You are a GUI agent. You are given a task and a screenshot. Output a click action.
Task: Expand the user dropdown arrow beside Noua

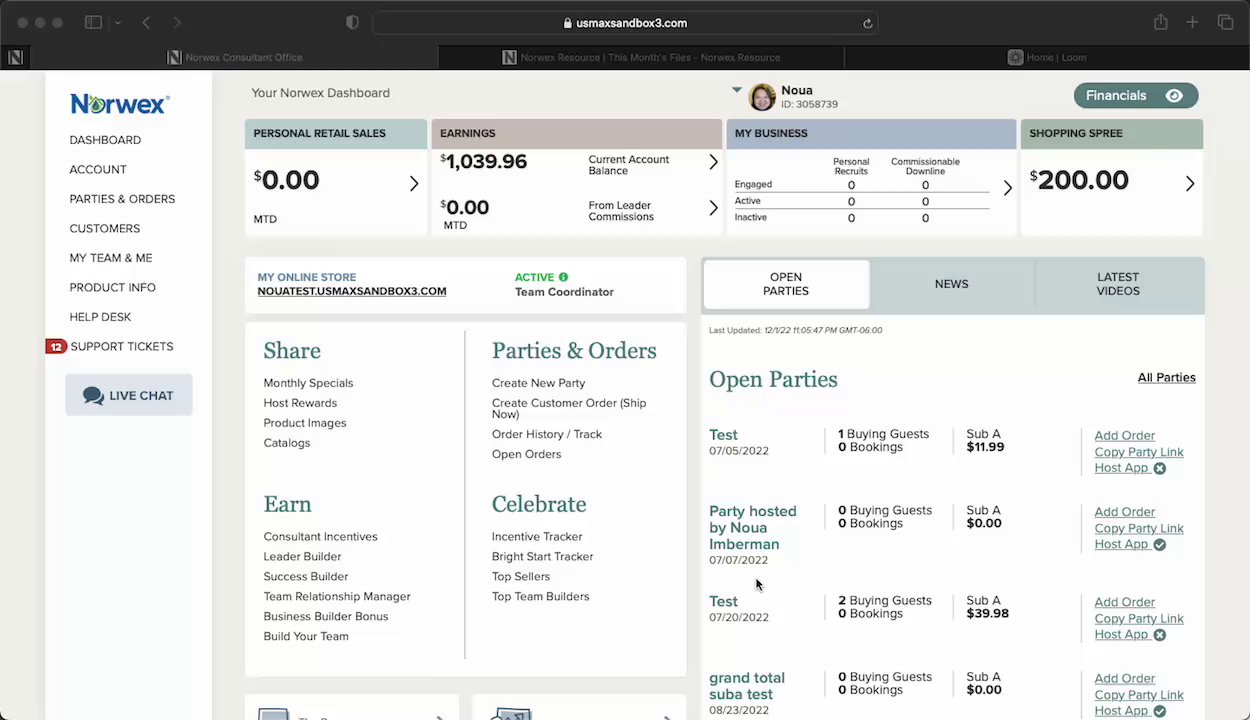[x=737, y=89]
